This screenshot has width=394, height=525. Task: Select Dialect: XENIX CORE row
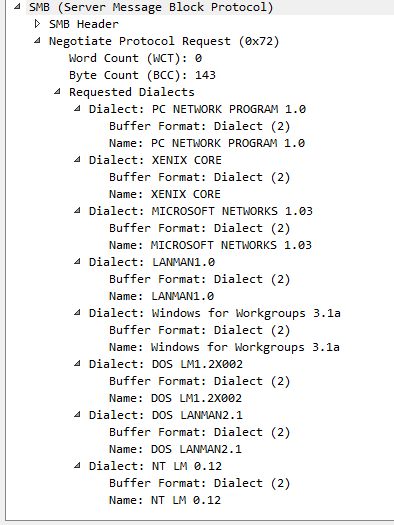tap(155, 160)
